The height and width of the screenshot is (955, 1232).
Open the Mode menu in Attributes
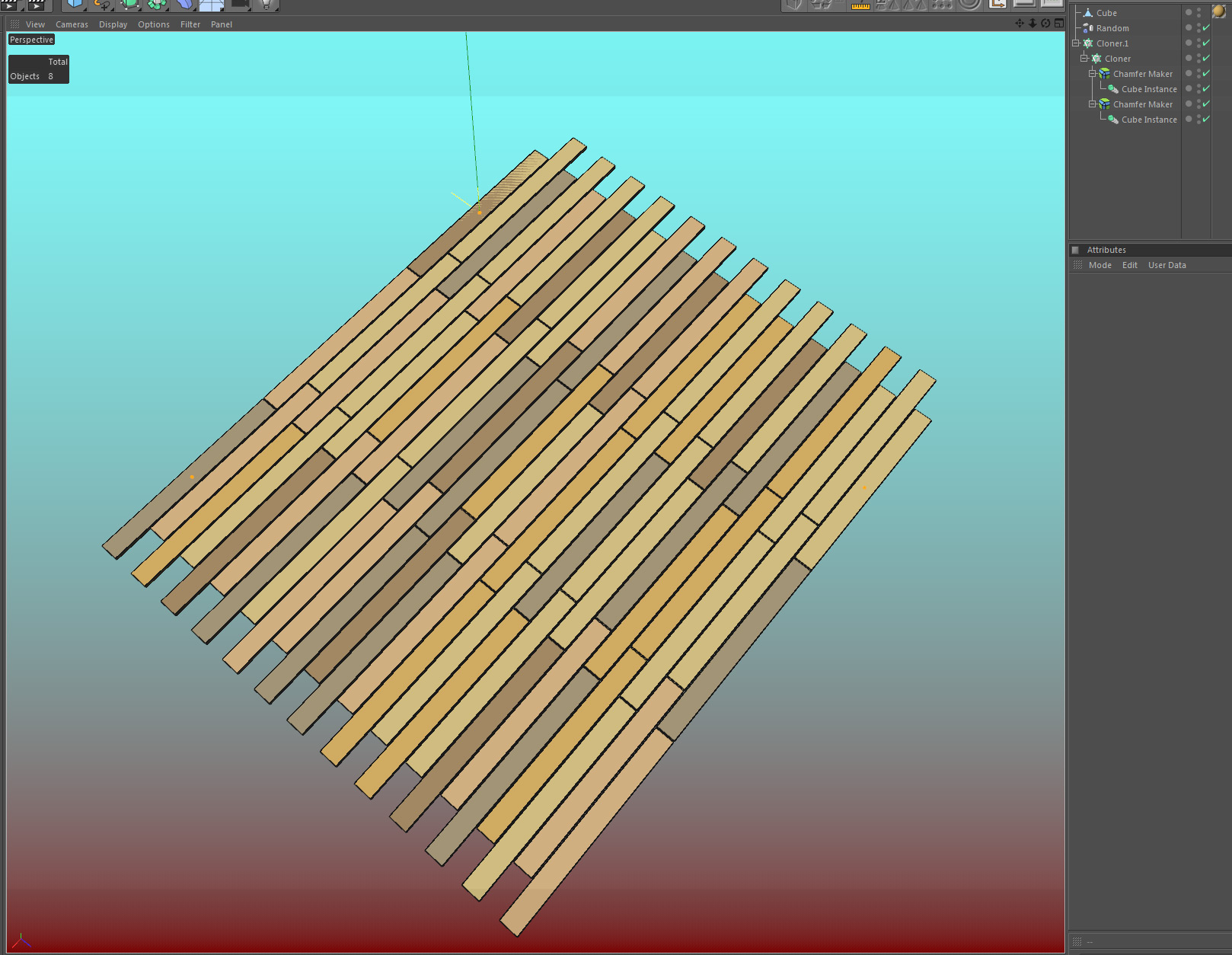1100,265
